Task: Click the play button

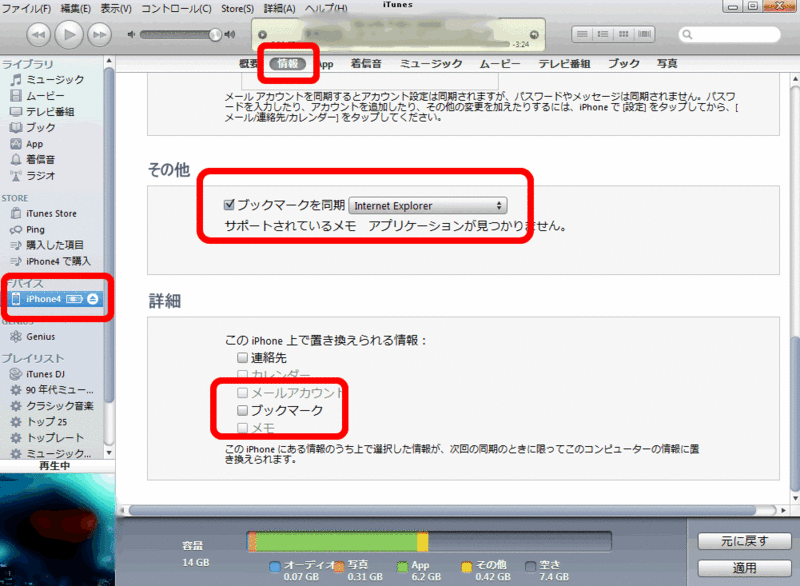Action: point(69,35)
